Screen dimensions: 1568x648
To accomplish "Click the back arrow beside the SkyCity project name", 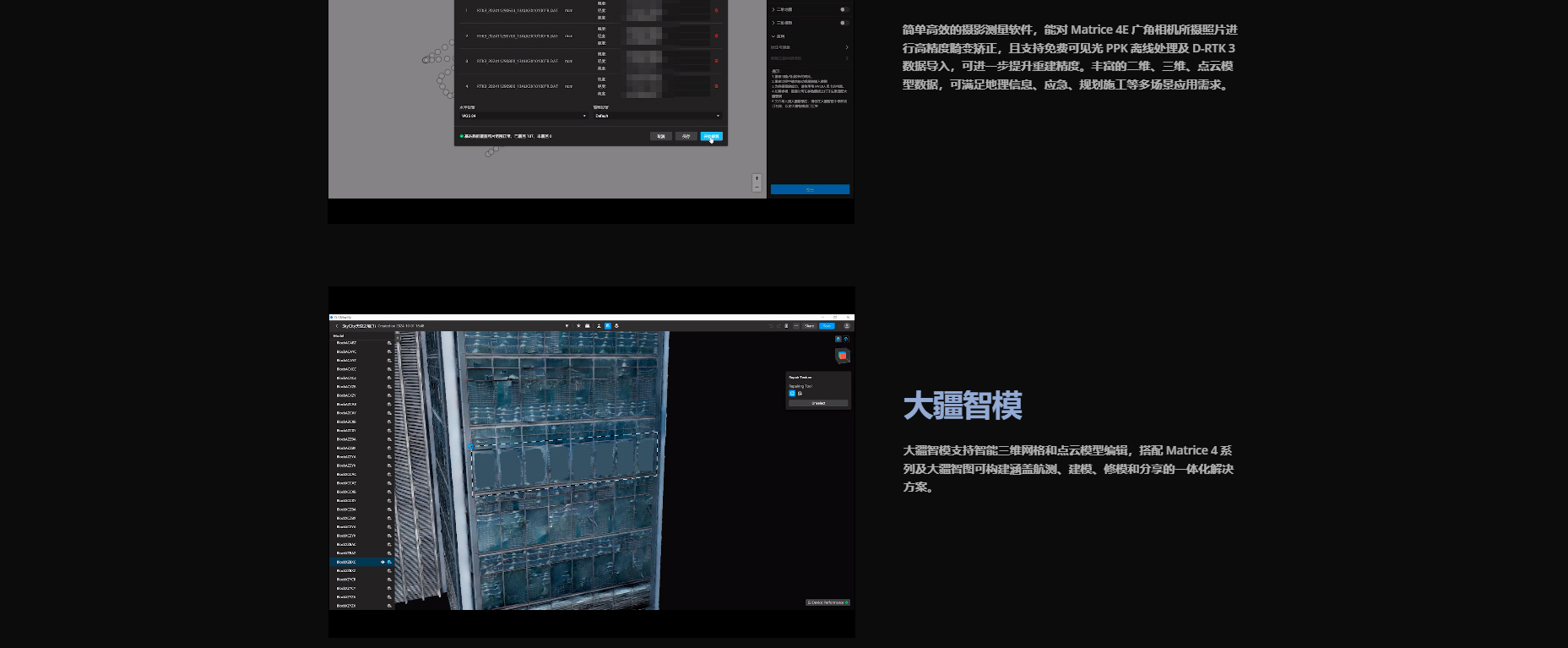I will pos(336,325).
